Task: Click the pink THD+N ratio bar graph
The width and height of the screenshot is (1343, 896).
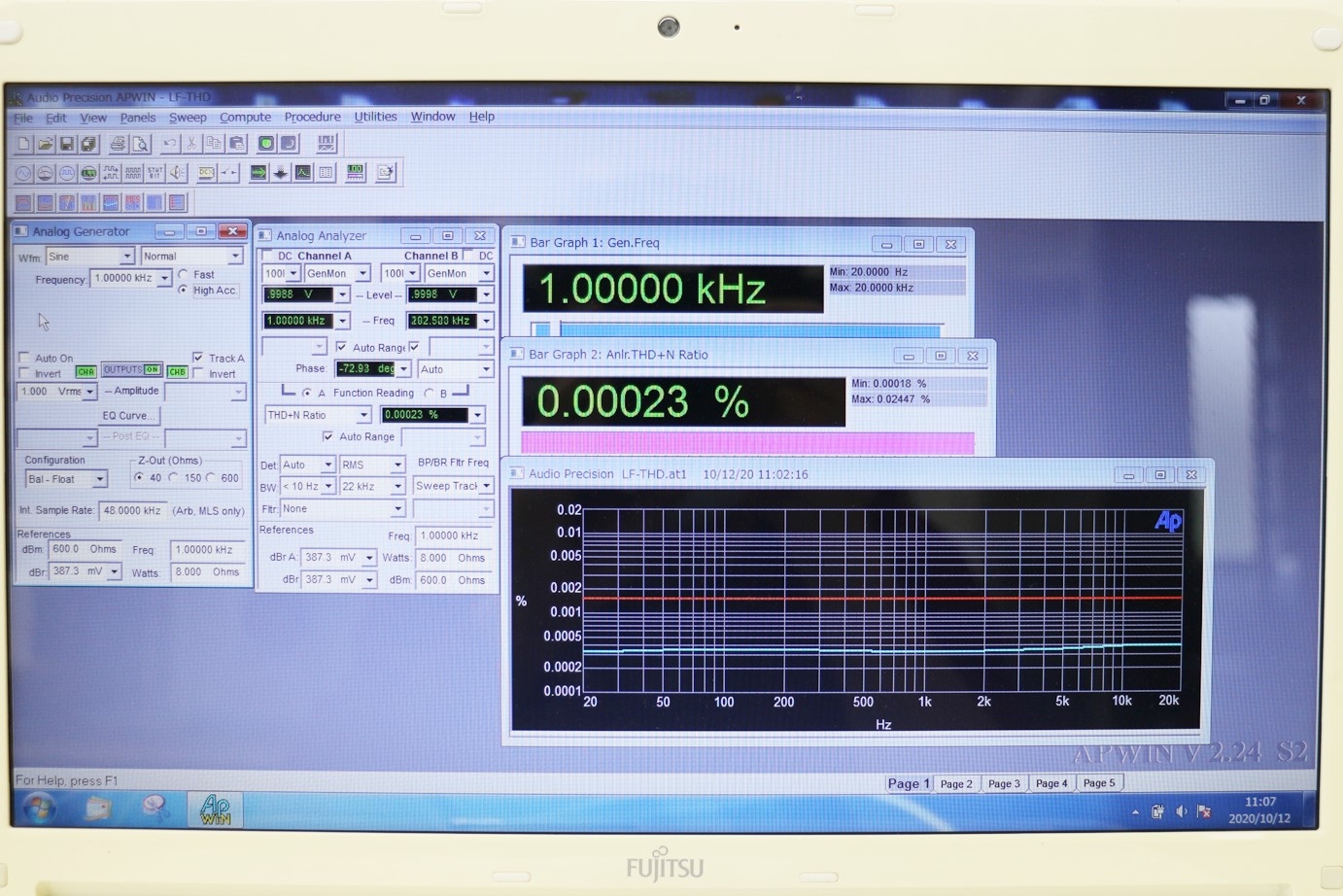Action: [x=747, y=443]
